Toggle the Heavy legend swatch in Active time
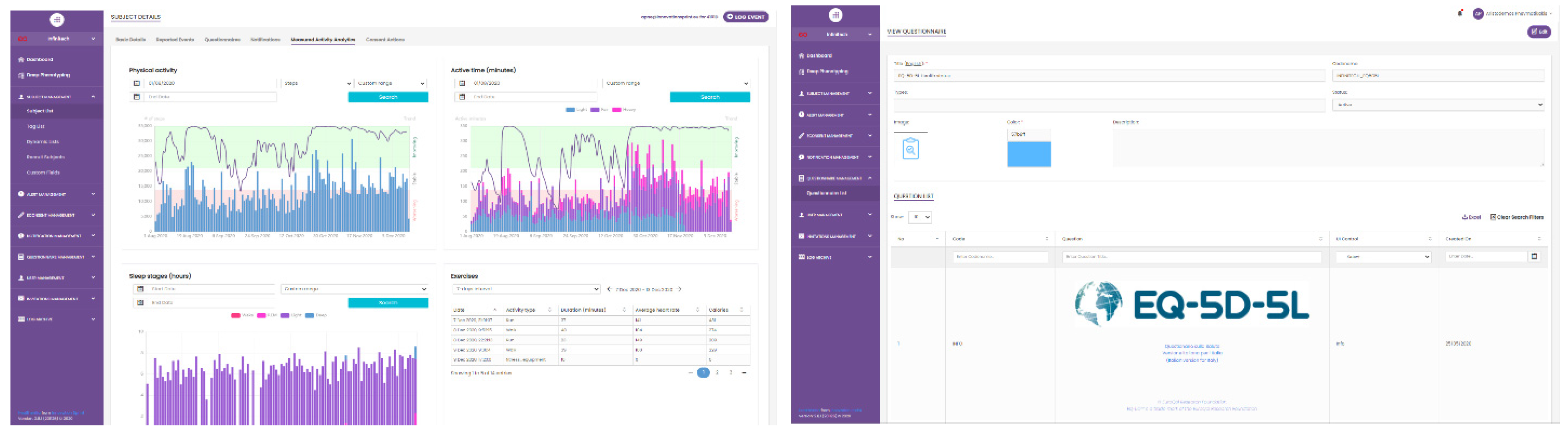The height and width of the screenshot is (438, 1568). [x=617, y=110]
